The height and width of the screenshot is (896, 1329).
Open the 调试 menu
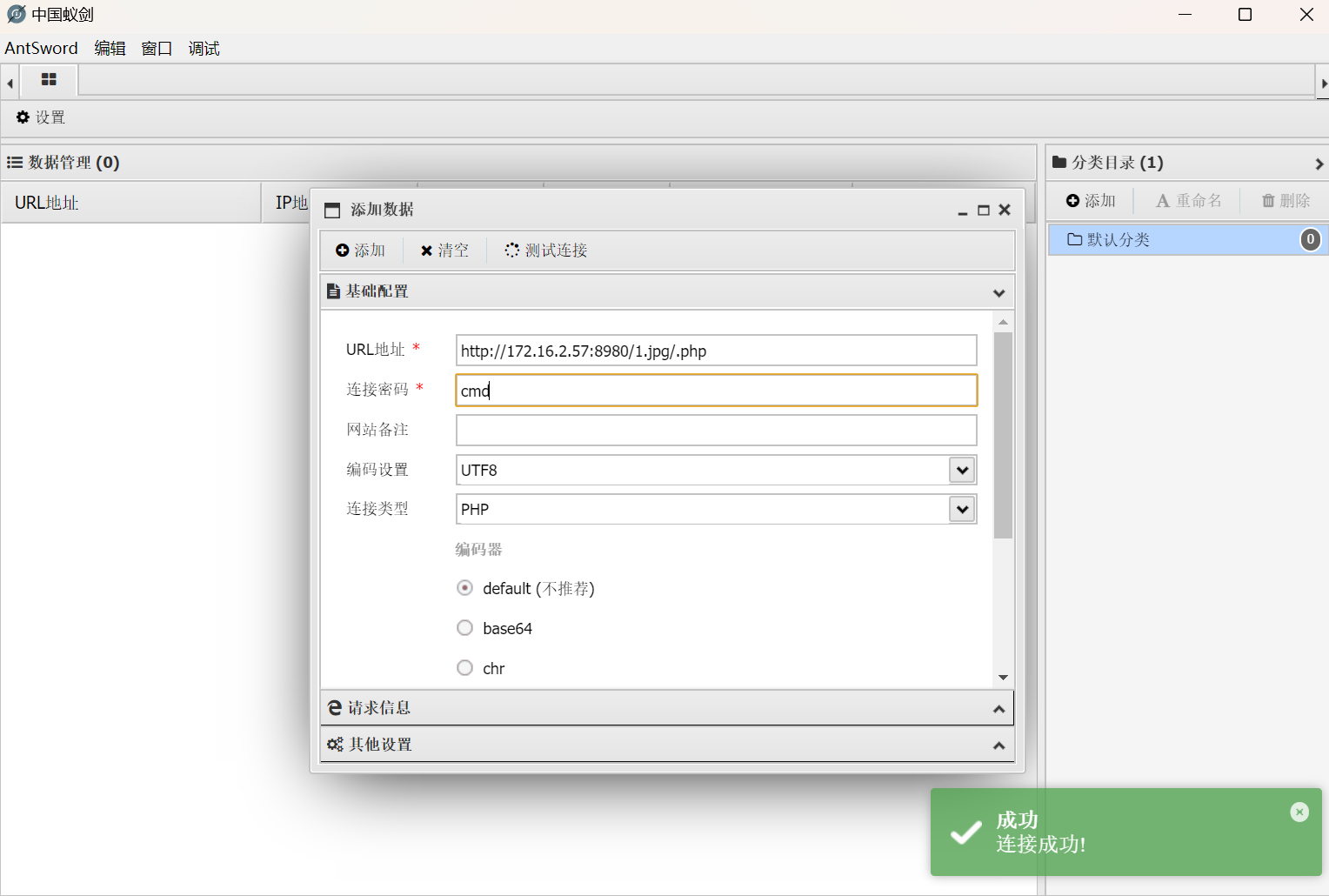pyautogui.click(x=204, y=49)
